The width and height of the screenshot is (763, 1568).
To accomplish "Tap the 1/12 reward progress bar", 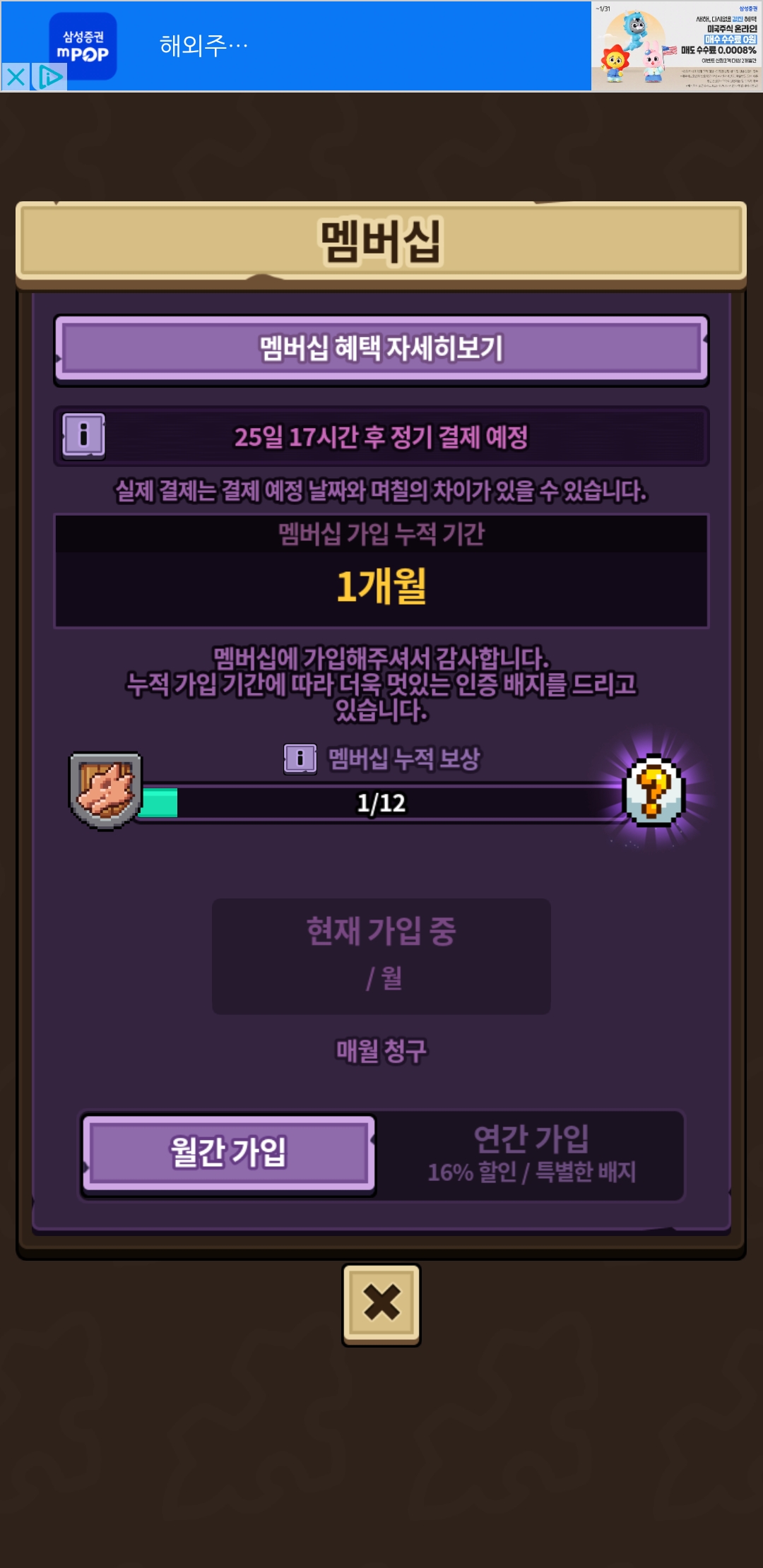I will [x=381, y=803].
